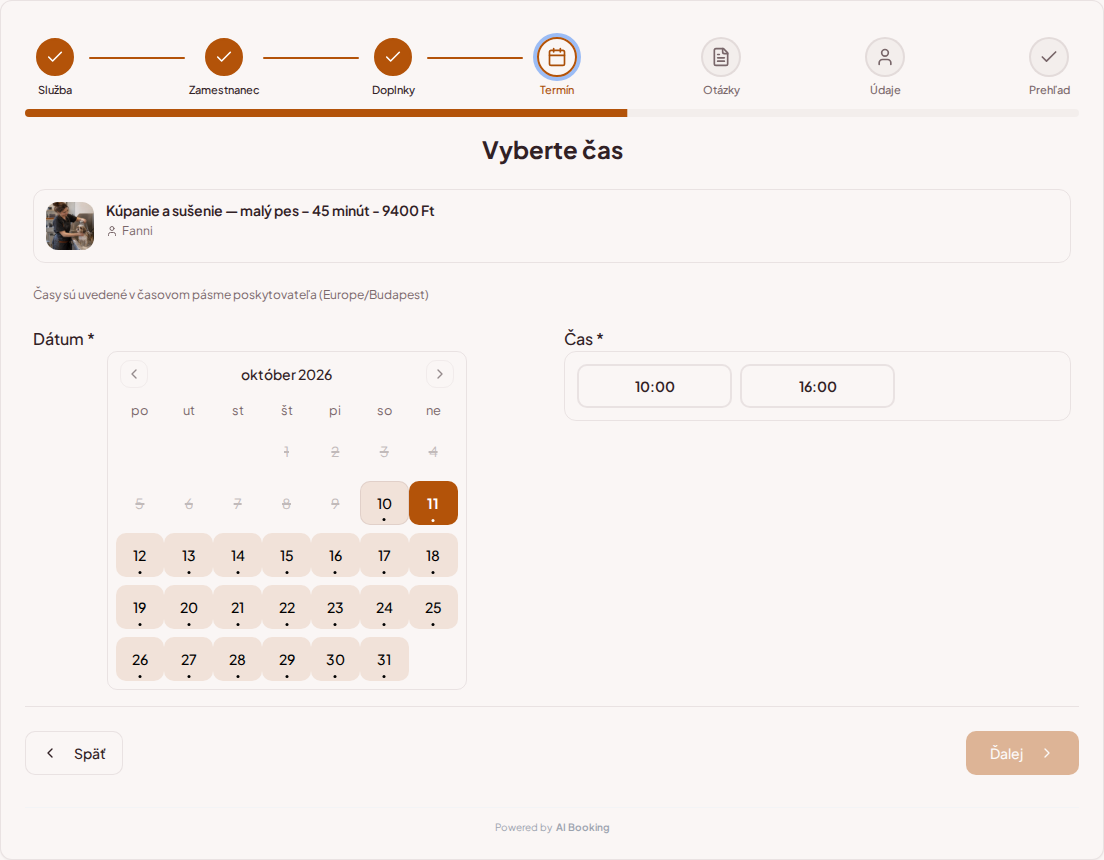This screenshot has height=860, width=1104.
Task: Open the AI Booking link
Action: (582, 828)
